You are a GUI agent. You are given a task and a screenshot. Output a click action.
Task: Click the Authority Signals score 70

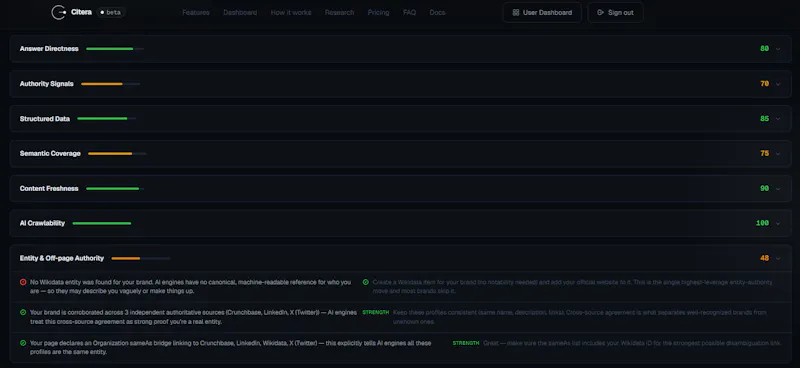pos(764,84)
